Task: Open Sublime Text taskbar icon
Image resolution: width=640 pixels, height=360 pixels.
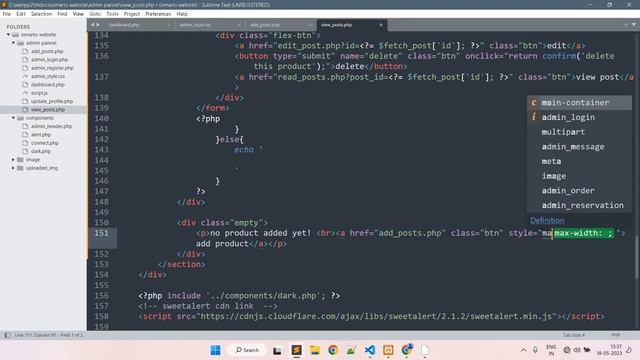Action: click(296, 350)
